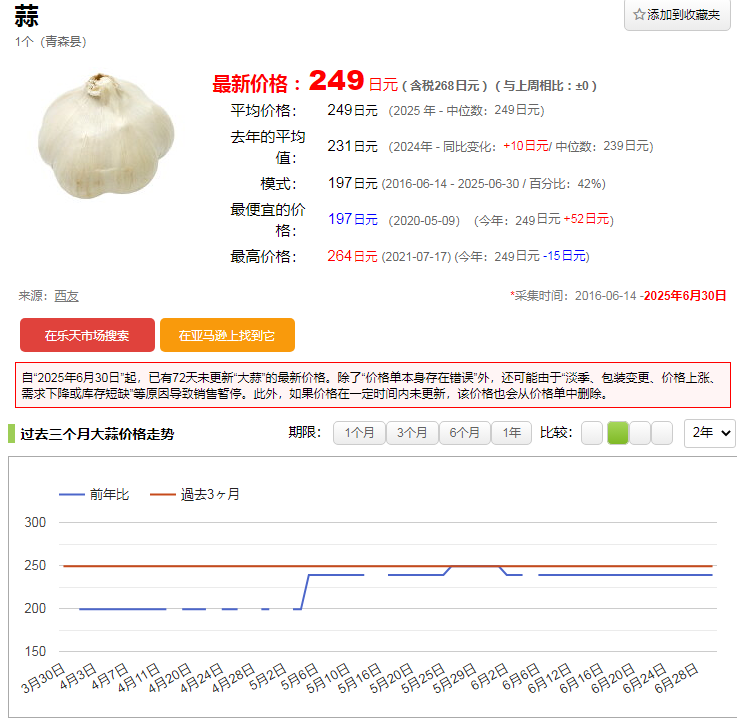Find it on Amazon via 在亚马逊上找到它
The image size is (737, 719).
coord(227,335)
